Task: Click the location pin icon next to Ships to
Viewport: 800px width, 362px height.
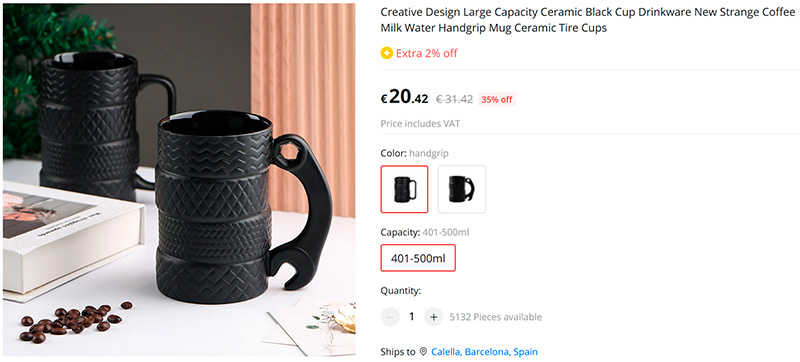Action: pyautogui.click(x=423, y=352)
